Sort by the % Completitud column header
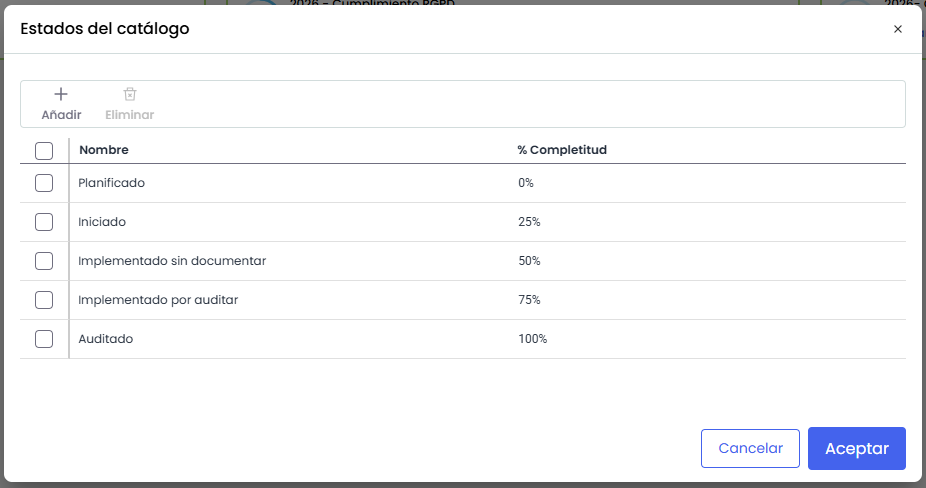Viewport: 926px width, 488px height. 562,150
